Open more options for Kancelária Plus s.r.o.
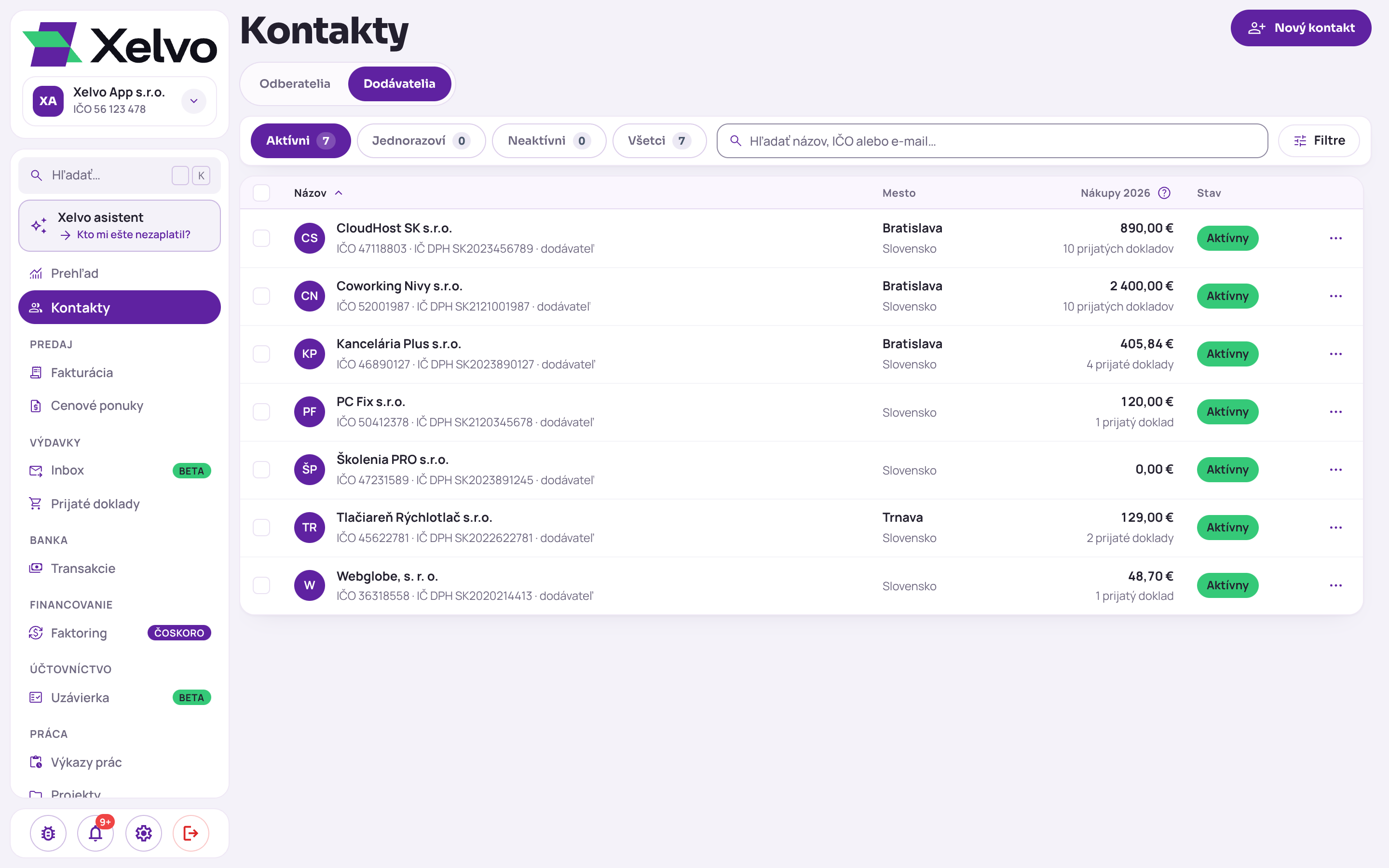1389x868 pixels. click(x=1335, y=354)
